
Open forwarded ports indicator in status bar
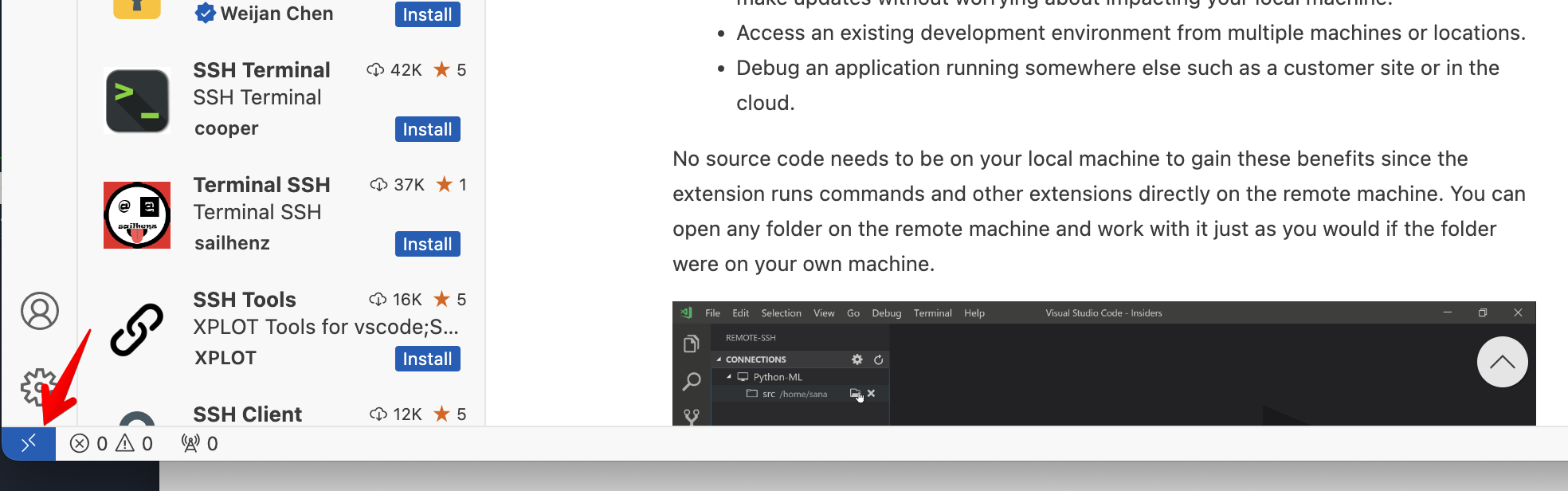199,443
